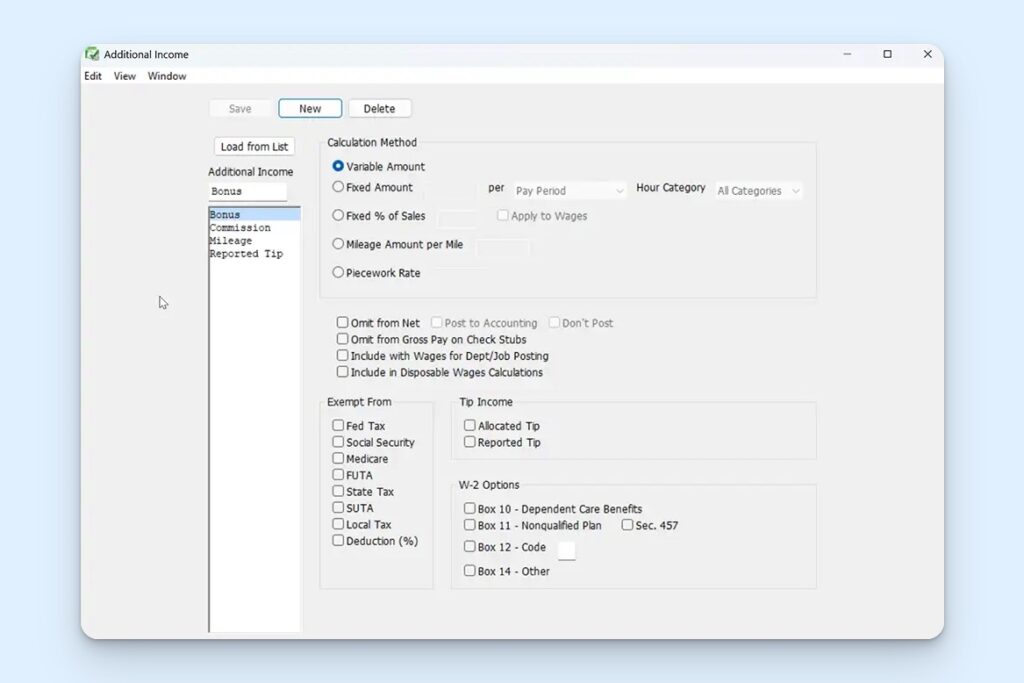
Task: Check FUTA exemption
Action: click(338, 474)
